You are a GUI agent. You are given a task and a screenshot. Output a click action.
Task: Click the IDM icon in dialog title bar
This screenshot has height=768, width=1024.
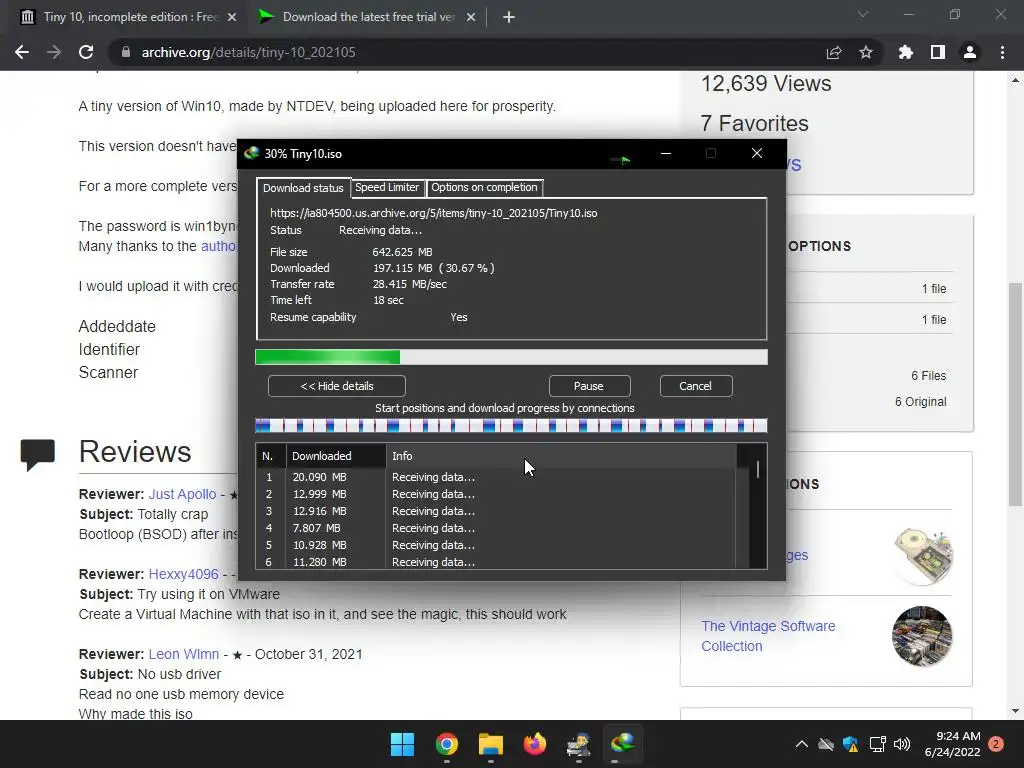(251, 153)
